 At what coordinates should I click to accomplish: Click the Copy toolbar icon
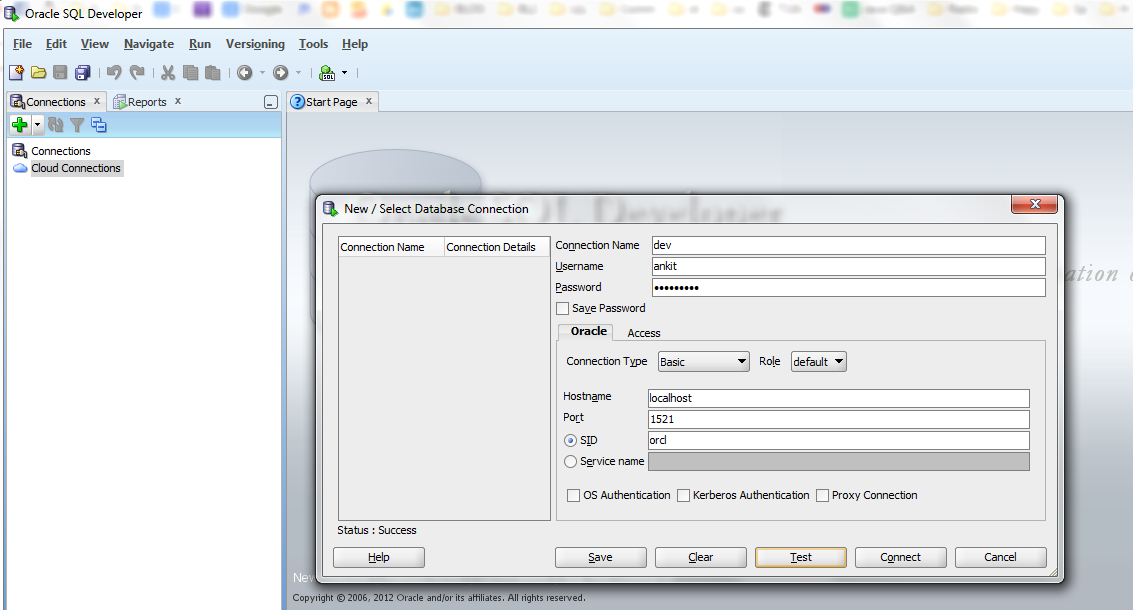click(x=190, y=72)
